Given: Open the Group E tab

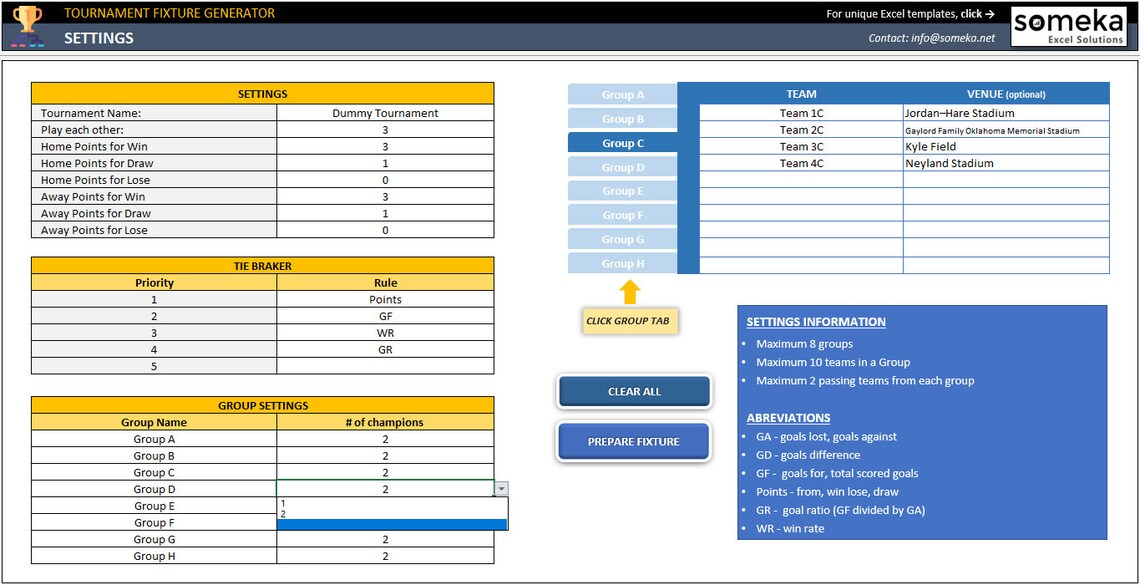Looking at the screenshot, I should pyautogui.click(x=621, y=190).
